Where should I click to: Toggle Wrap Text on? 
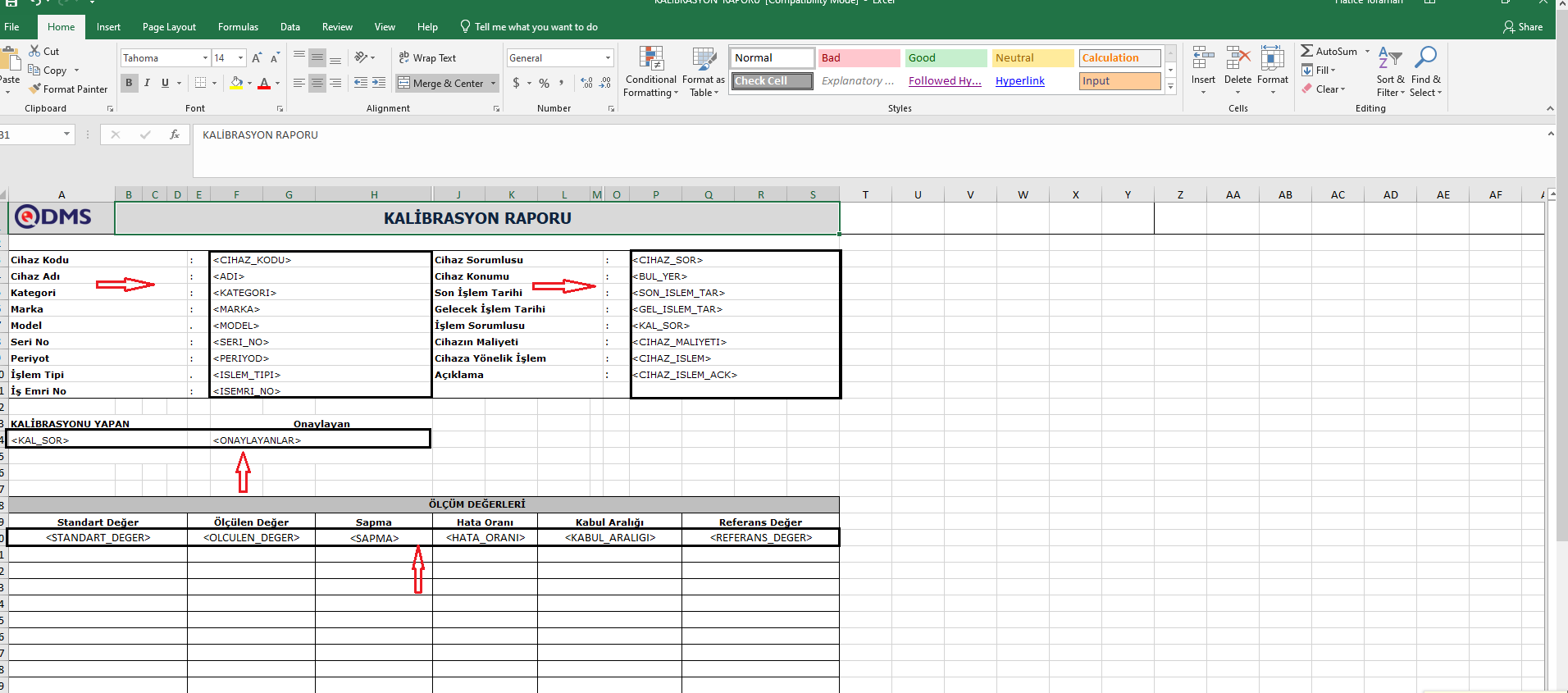tap(426, 58)
